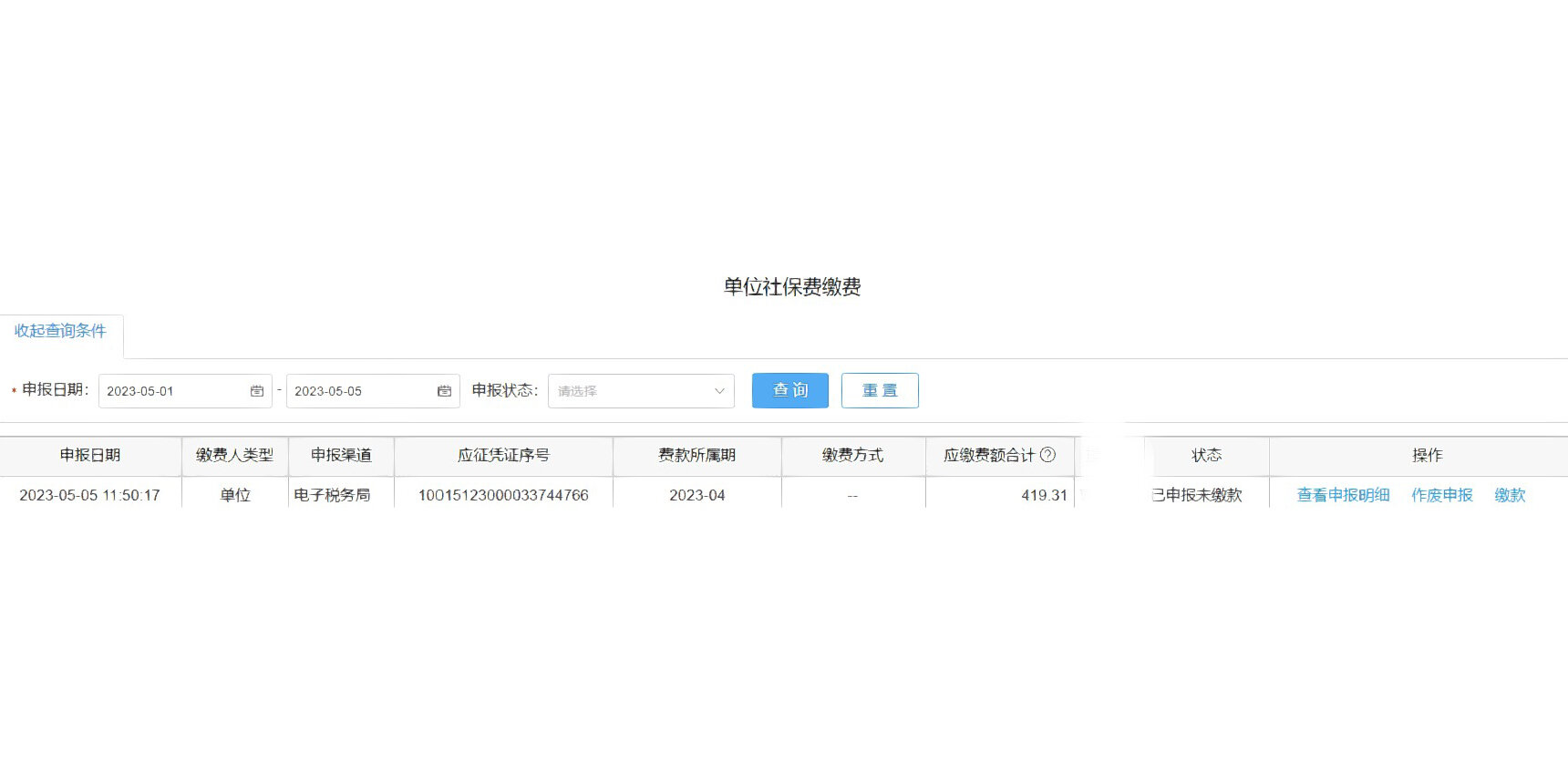Click cell 2023-05-05 11:50:17
This screenshot has height=784, width=1568.
[x=89, y=495]
